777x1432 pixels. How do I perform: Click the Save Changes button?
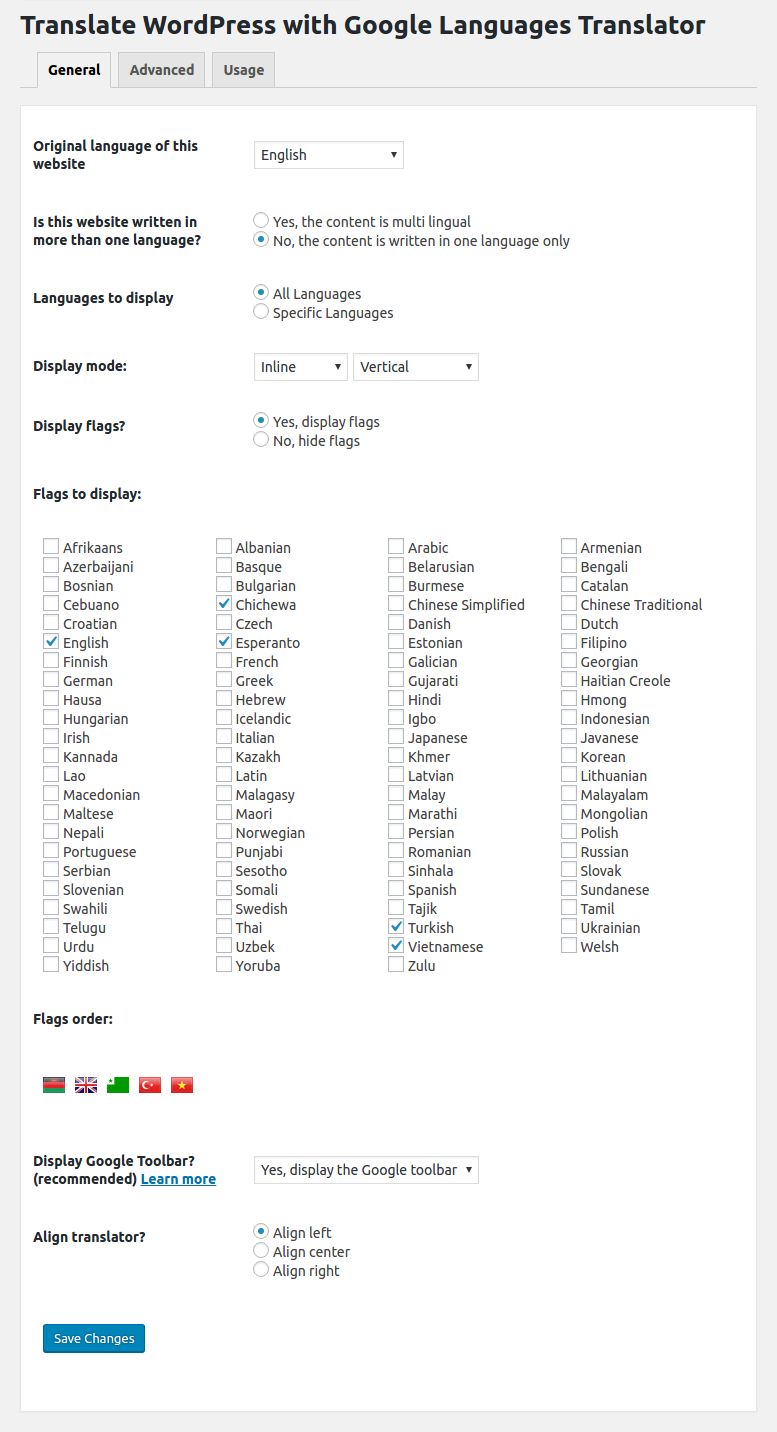[94, 1338]
